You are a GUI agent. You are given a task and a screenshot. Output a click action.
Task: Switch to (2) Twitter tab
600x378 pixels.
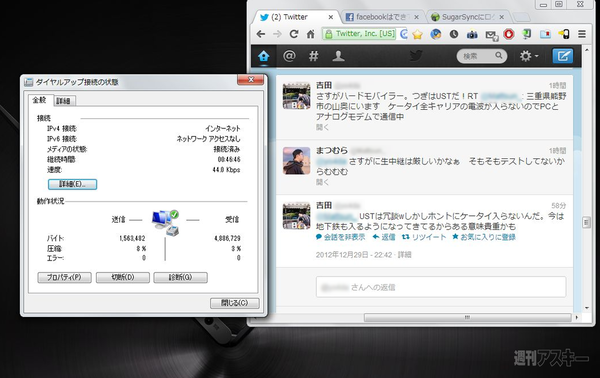[295, 17]
